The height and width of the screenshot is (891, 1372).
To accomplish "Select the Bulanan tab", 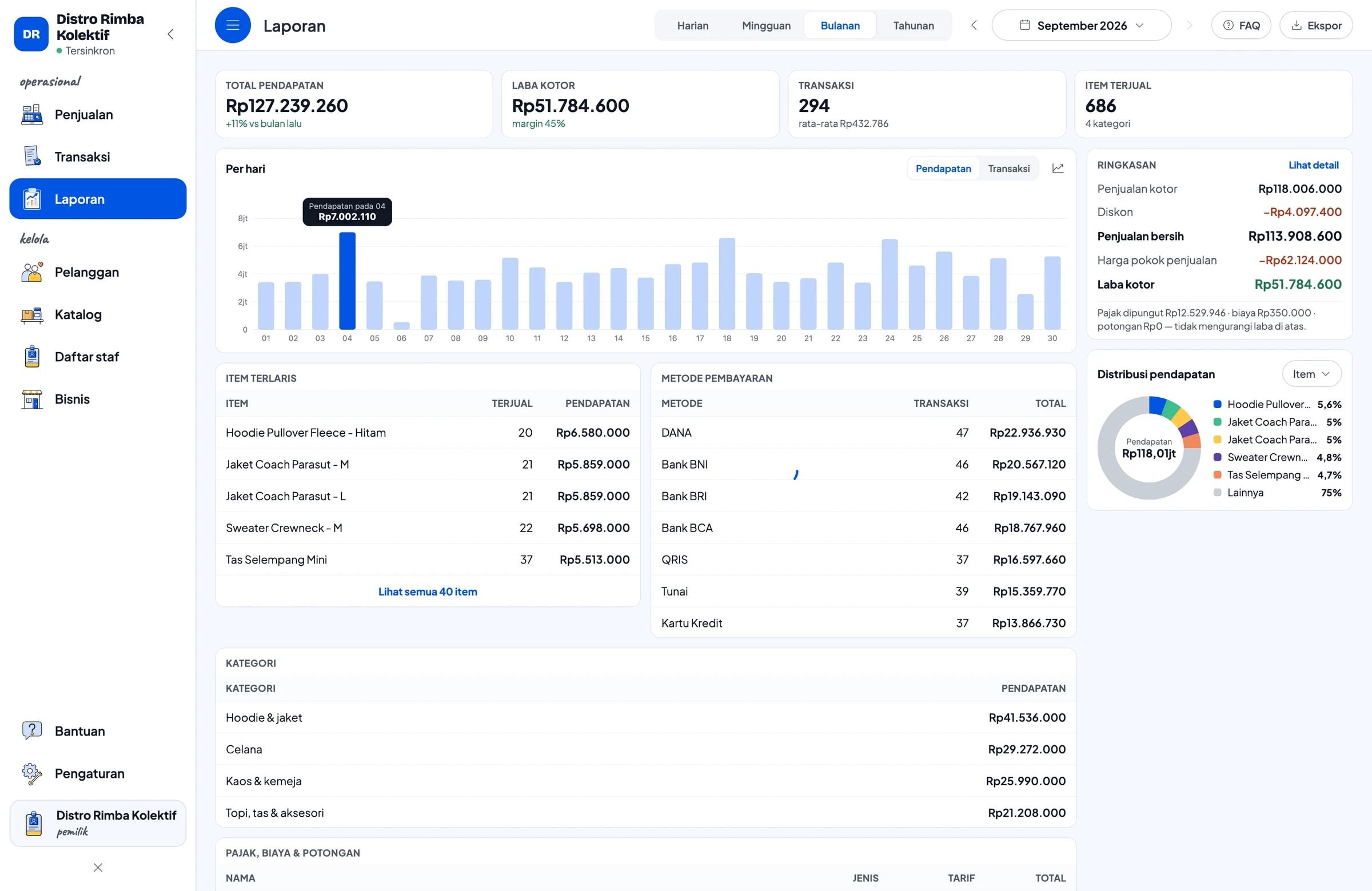I will pyautogui.click(x=840, y=25).
